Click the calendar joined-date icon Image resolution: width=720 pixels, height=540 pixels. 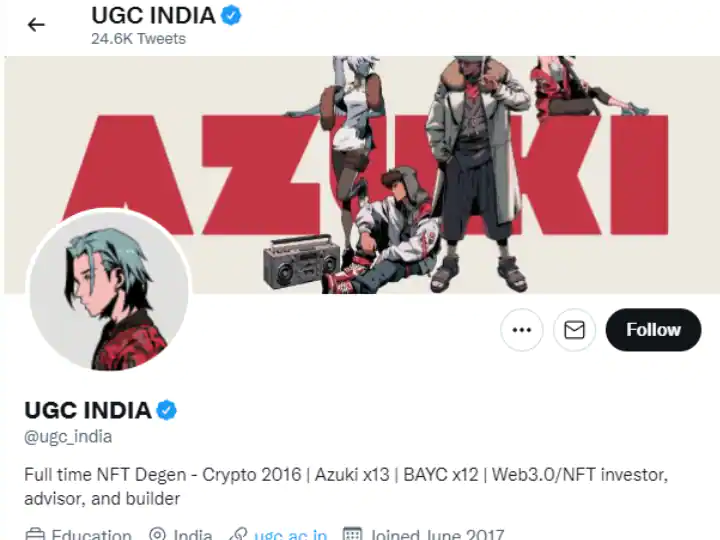(x=352, y=534)
